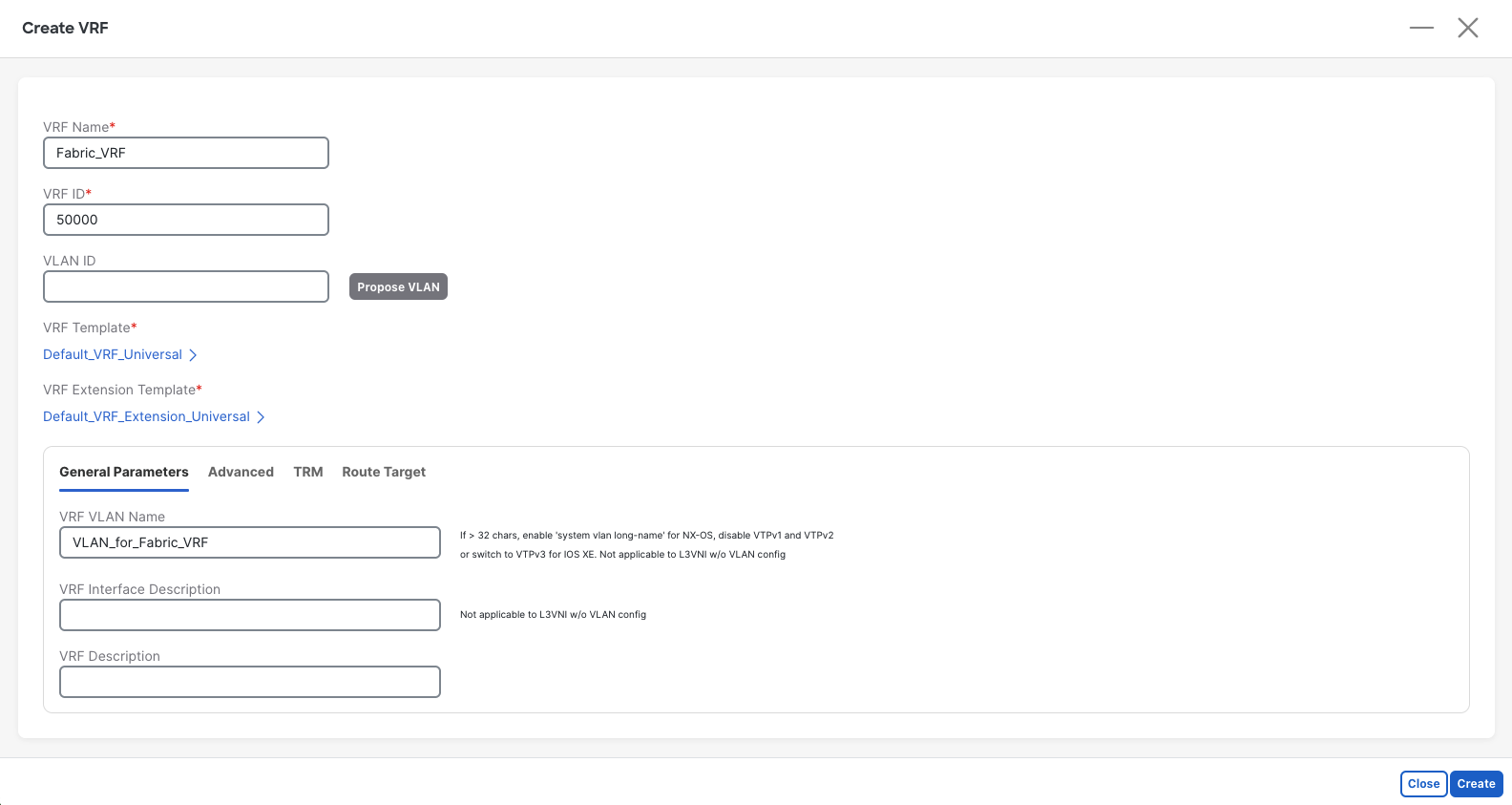Click the VRF Description field
Image resolution: width=1512 pixels, height=805 pixels.
(250, 682)
